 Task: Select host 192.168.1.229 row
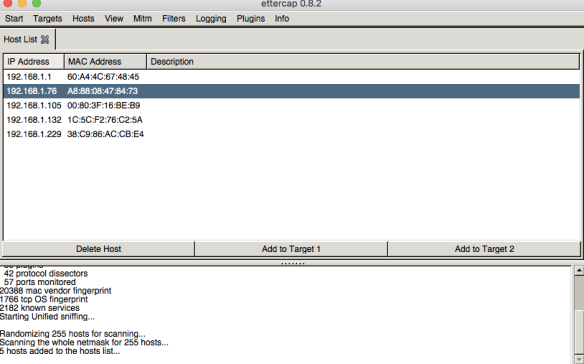coord(292,134)
